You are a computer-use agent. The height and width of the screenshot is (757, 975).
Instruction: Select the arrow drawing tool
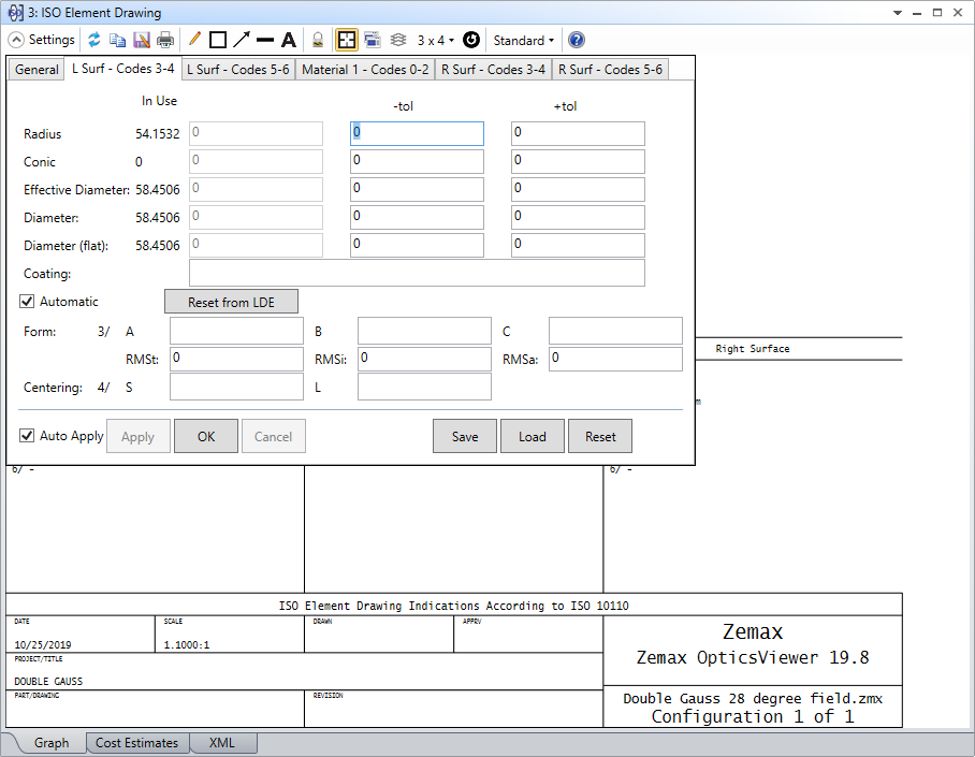click(241, 40)
